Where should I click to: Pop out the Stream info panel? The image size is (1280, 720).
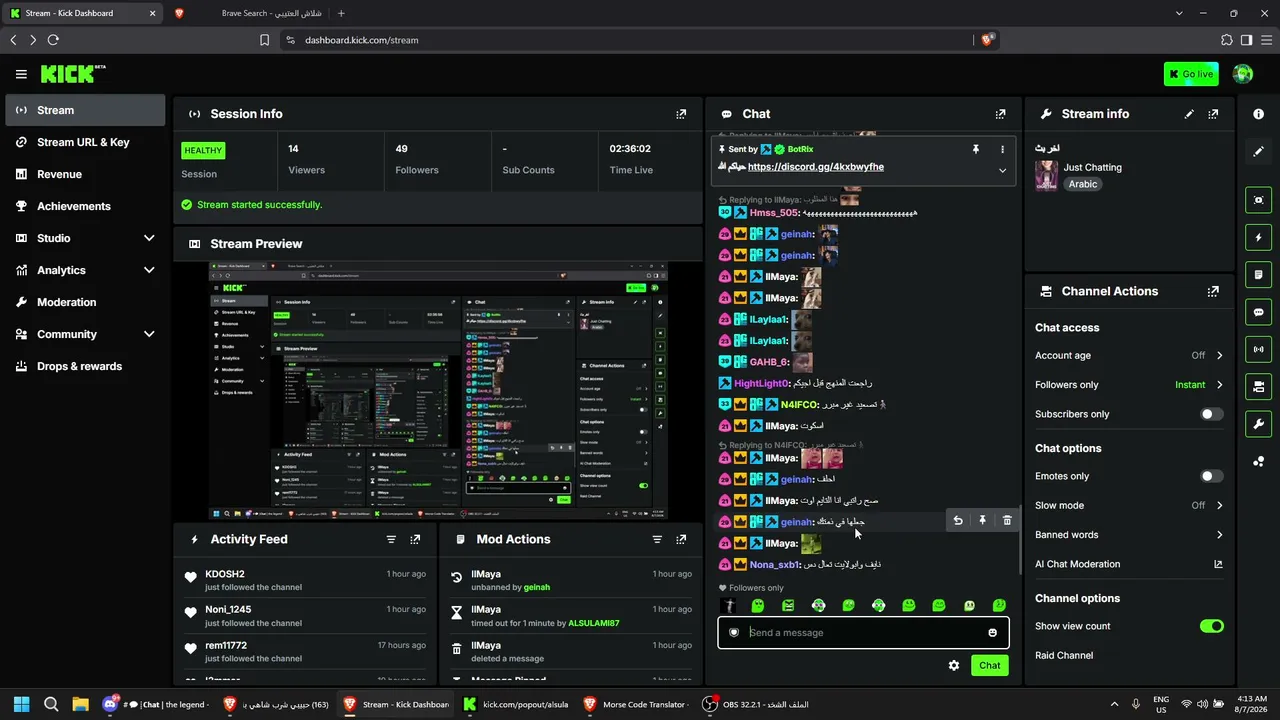(x=1213, y=114)
